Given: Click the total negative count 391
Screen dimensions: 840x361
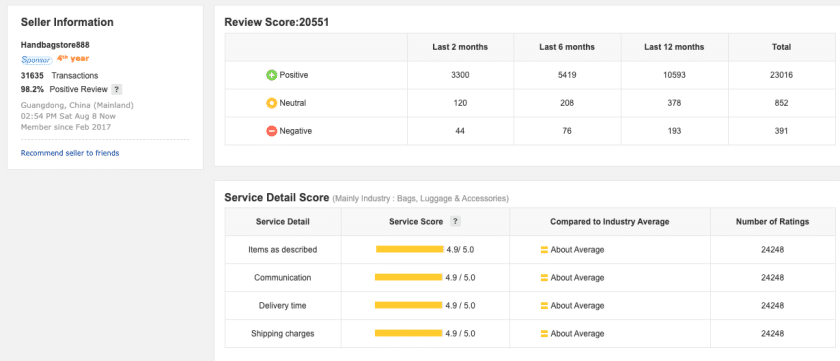Looking at the screenshot, I should pyautogui.click(x=781, y=131).
